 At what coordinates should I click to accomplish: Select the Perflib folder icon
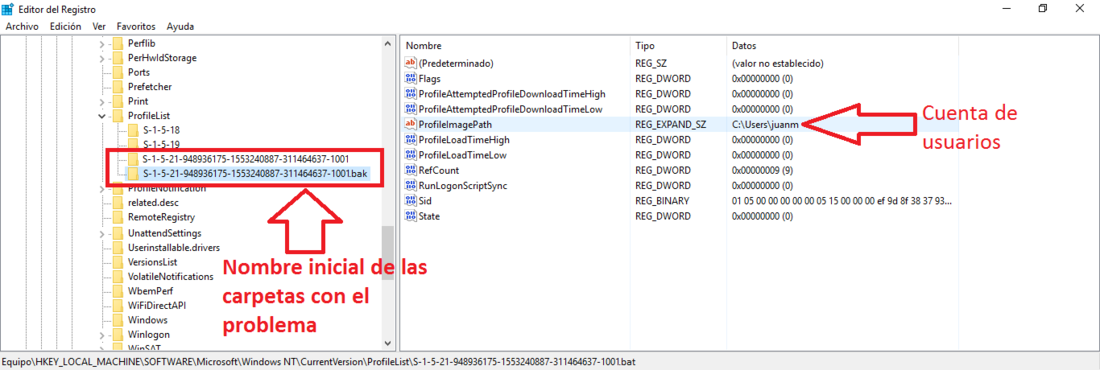(x=118, y=44)
